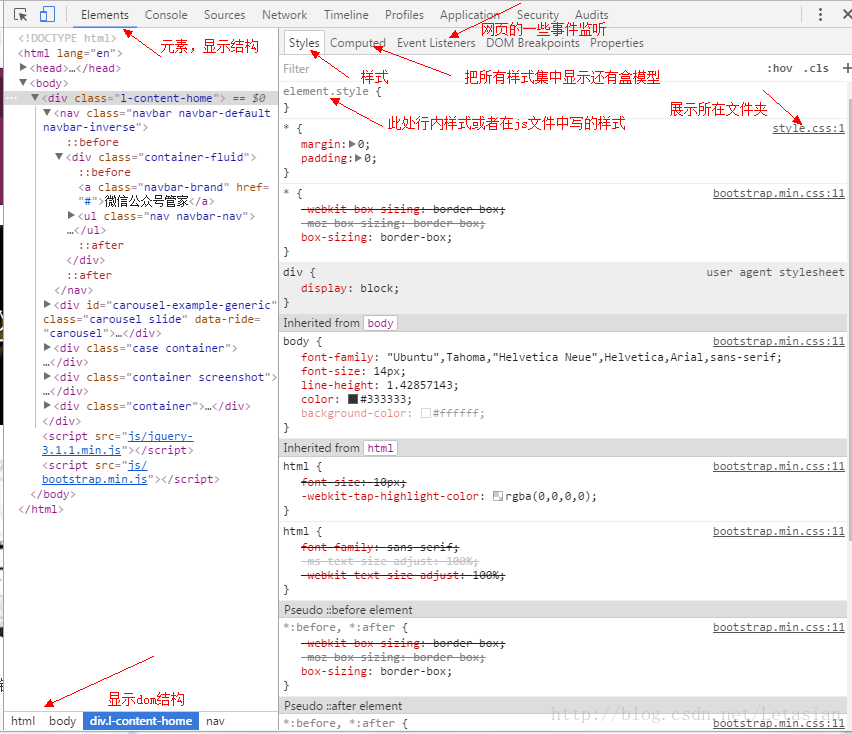Click the active box-sizing declaration under the * rule

point(377,237)
